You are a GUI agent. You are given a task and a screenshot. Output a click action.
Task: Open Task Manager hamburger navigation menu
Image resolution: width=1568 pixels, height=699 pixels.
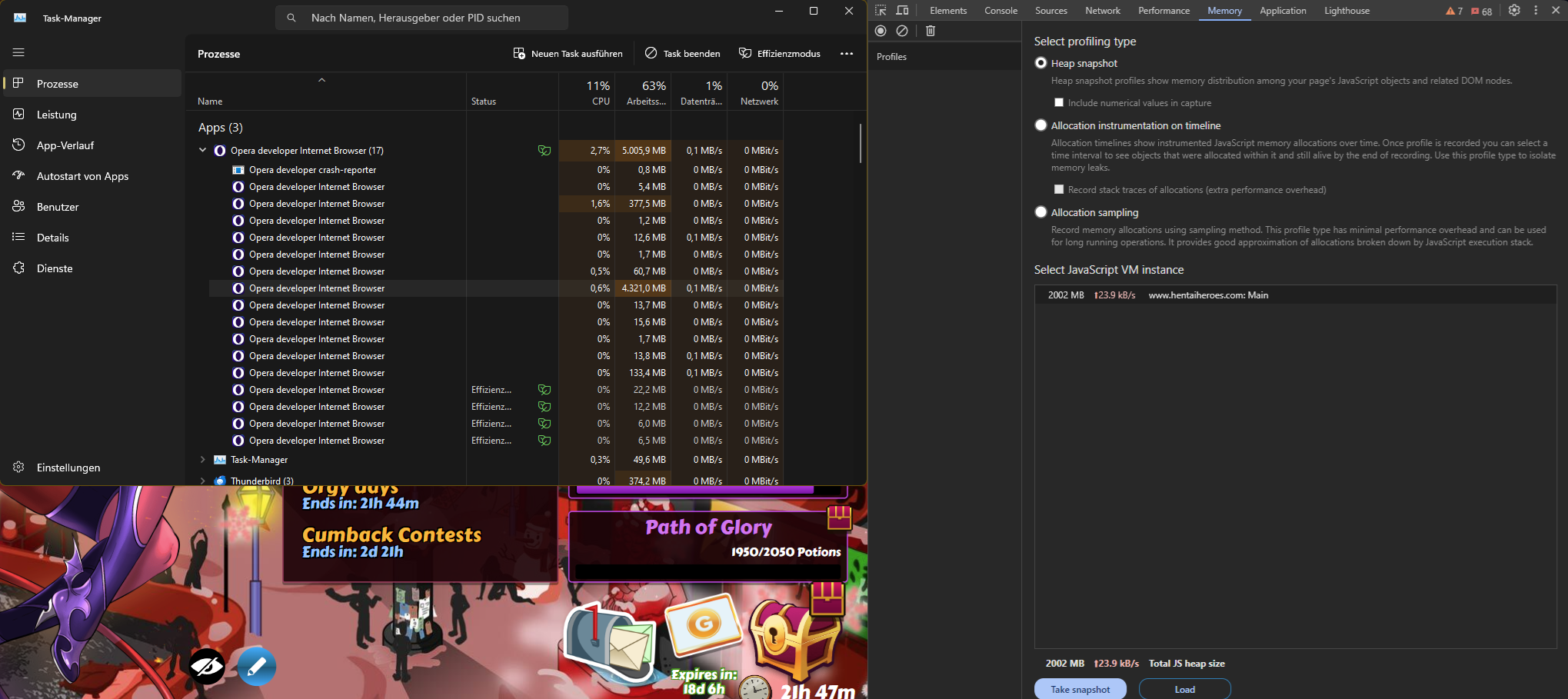pyautogui.click(x=18, y=52)
